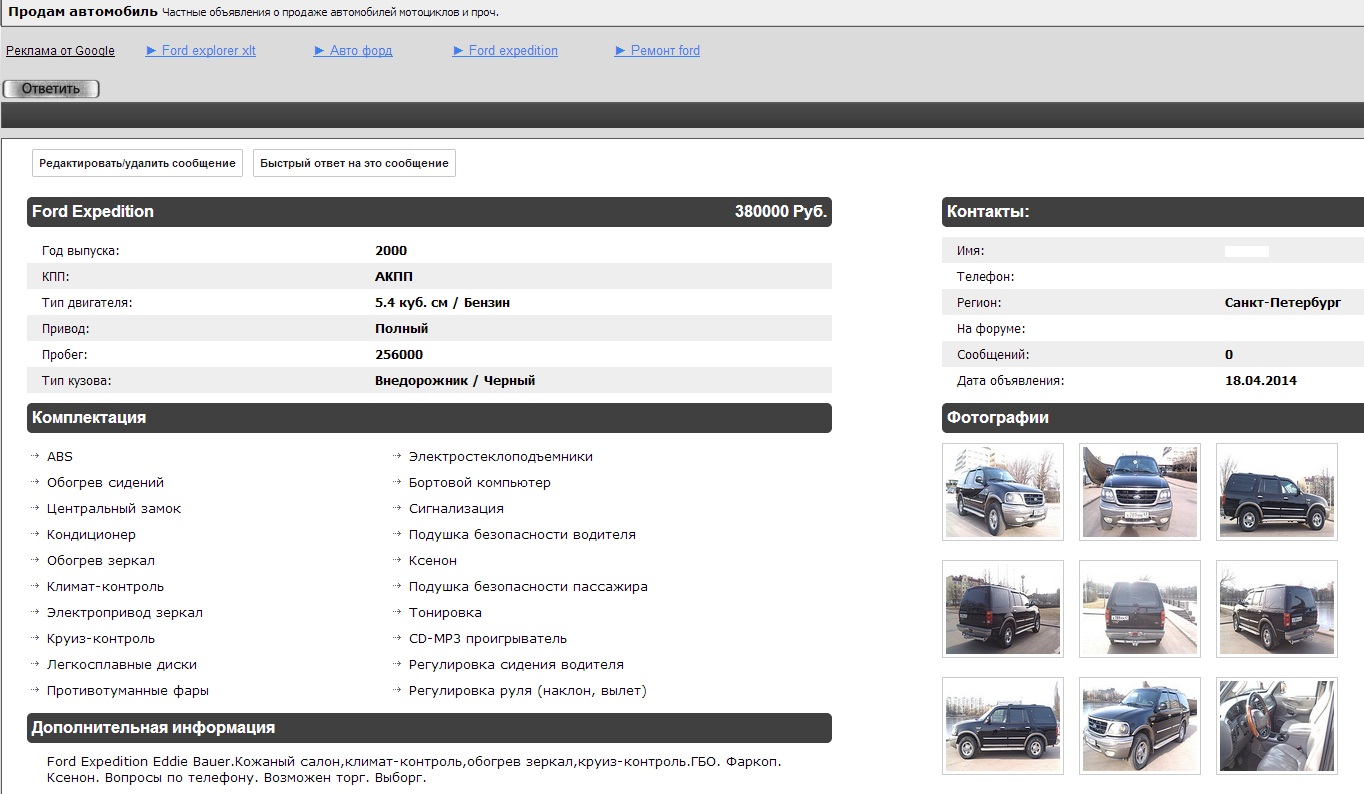
Task: Click the Климат-контроль equipment item
Action: click(105, 587)
